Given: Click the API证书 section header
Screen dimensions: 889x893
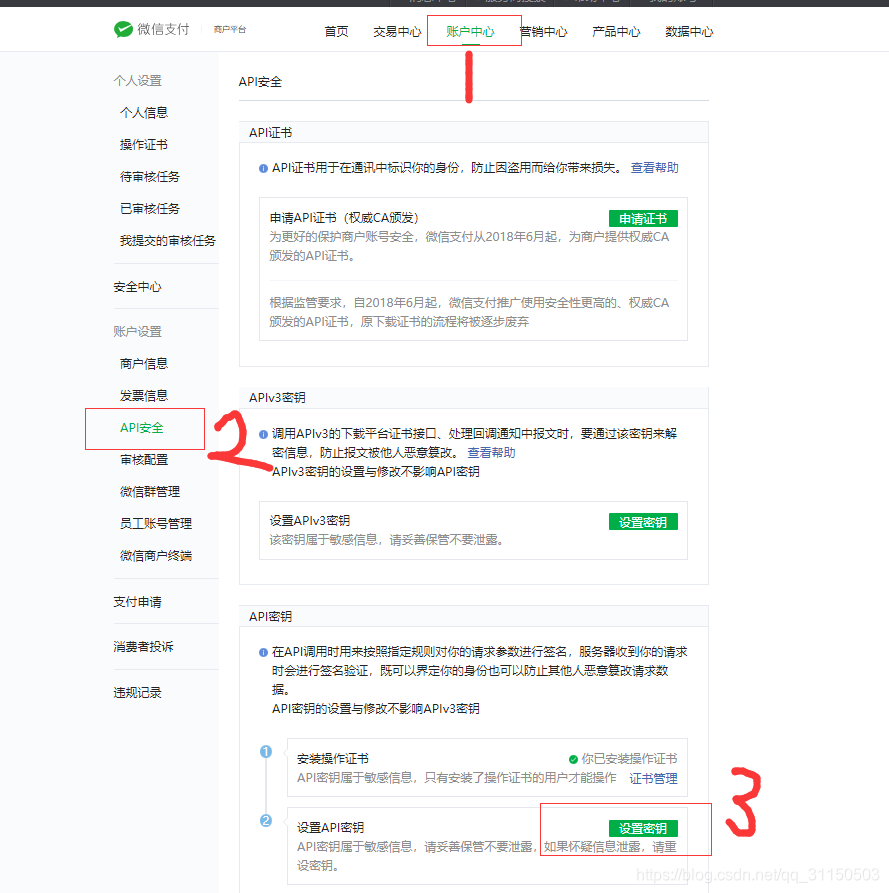Looking at the screenshot, I should [271, 133].
